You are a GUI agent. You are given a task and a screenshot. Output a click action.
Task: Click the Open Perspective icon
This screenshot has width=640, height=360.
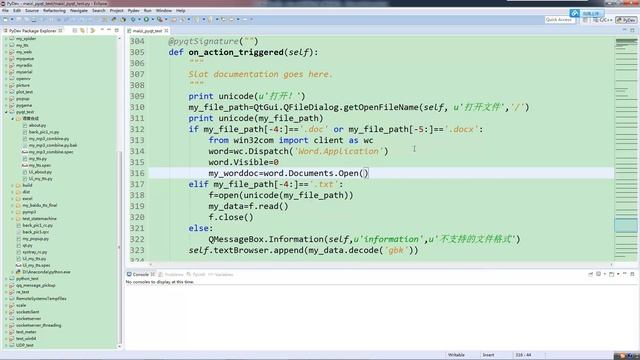[585, 20]
